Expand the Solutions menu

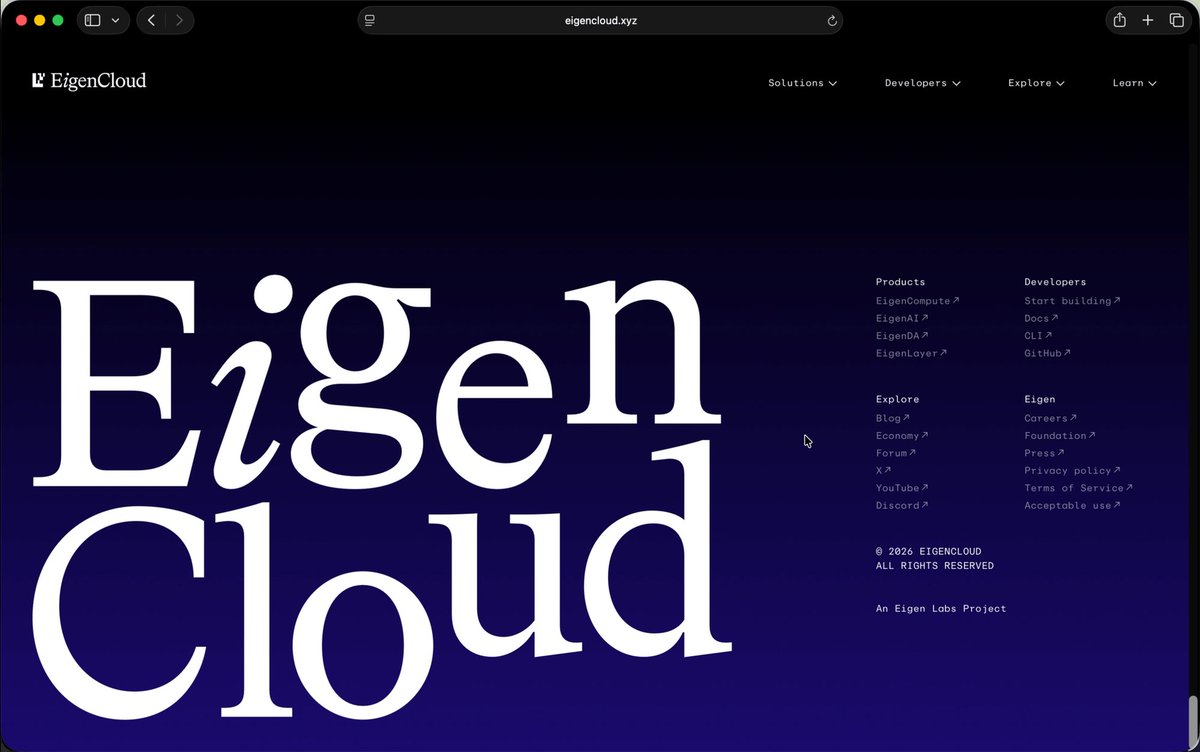[x=802, y=83]
